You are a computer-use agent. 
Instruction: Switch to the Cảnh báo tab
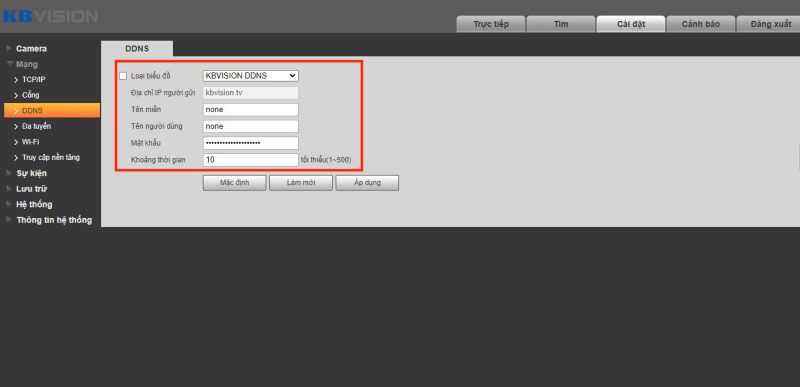pos(701,24)
